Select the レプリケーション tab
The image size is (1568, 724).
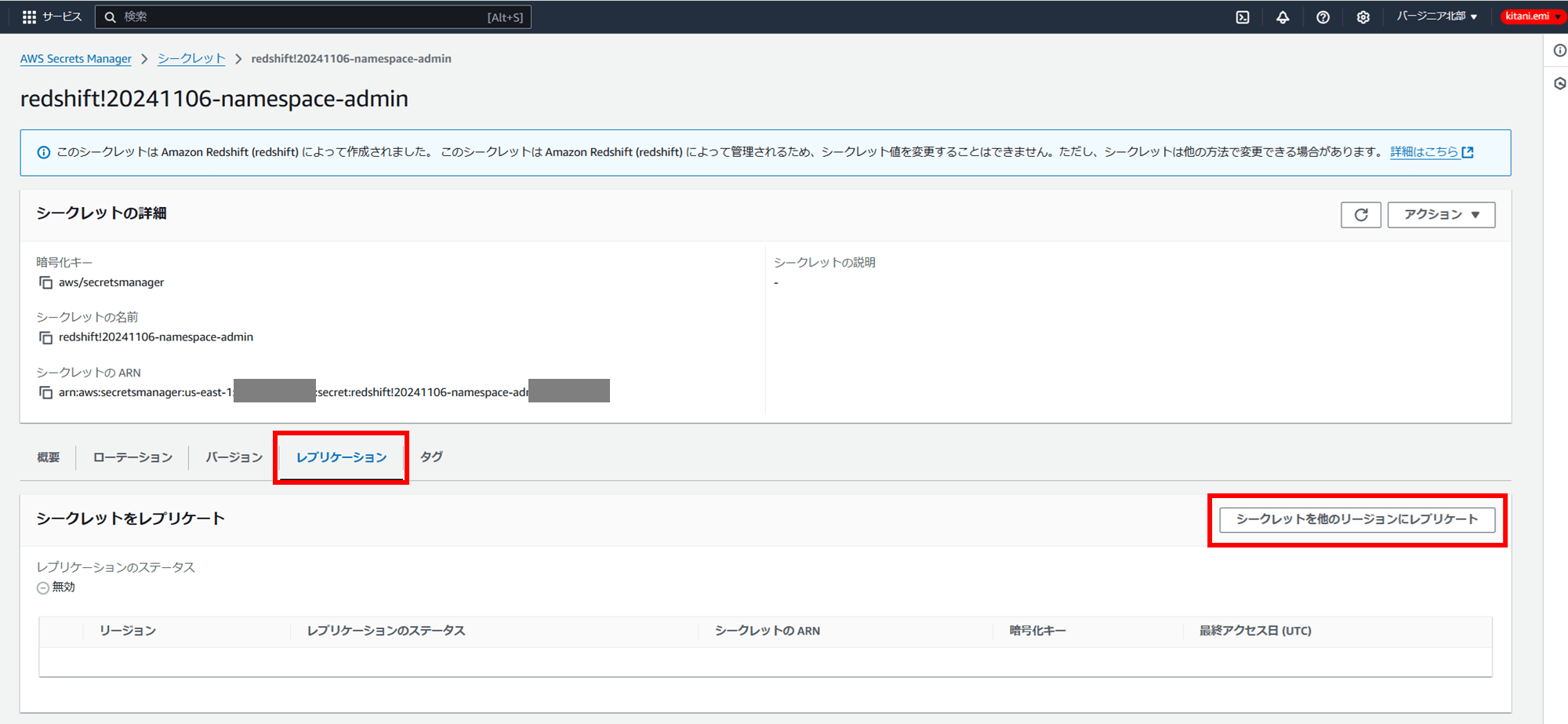coord(341,457)
